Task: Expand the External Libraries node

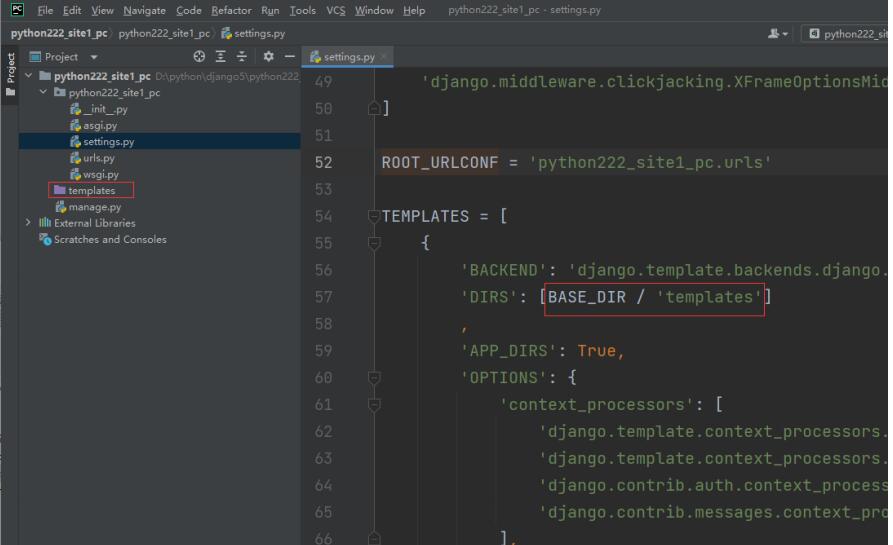Action: click(x=28, y=223)
